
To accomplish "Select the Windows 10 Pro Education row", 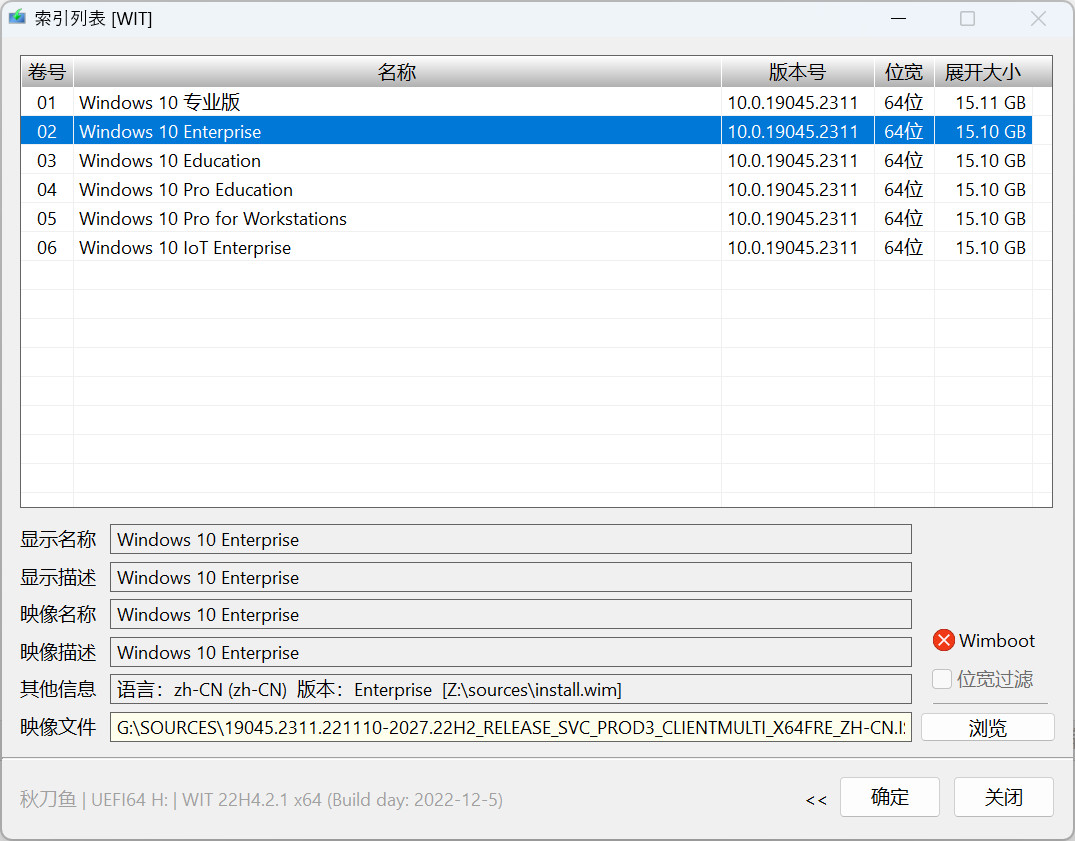I will 527,189.
